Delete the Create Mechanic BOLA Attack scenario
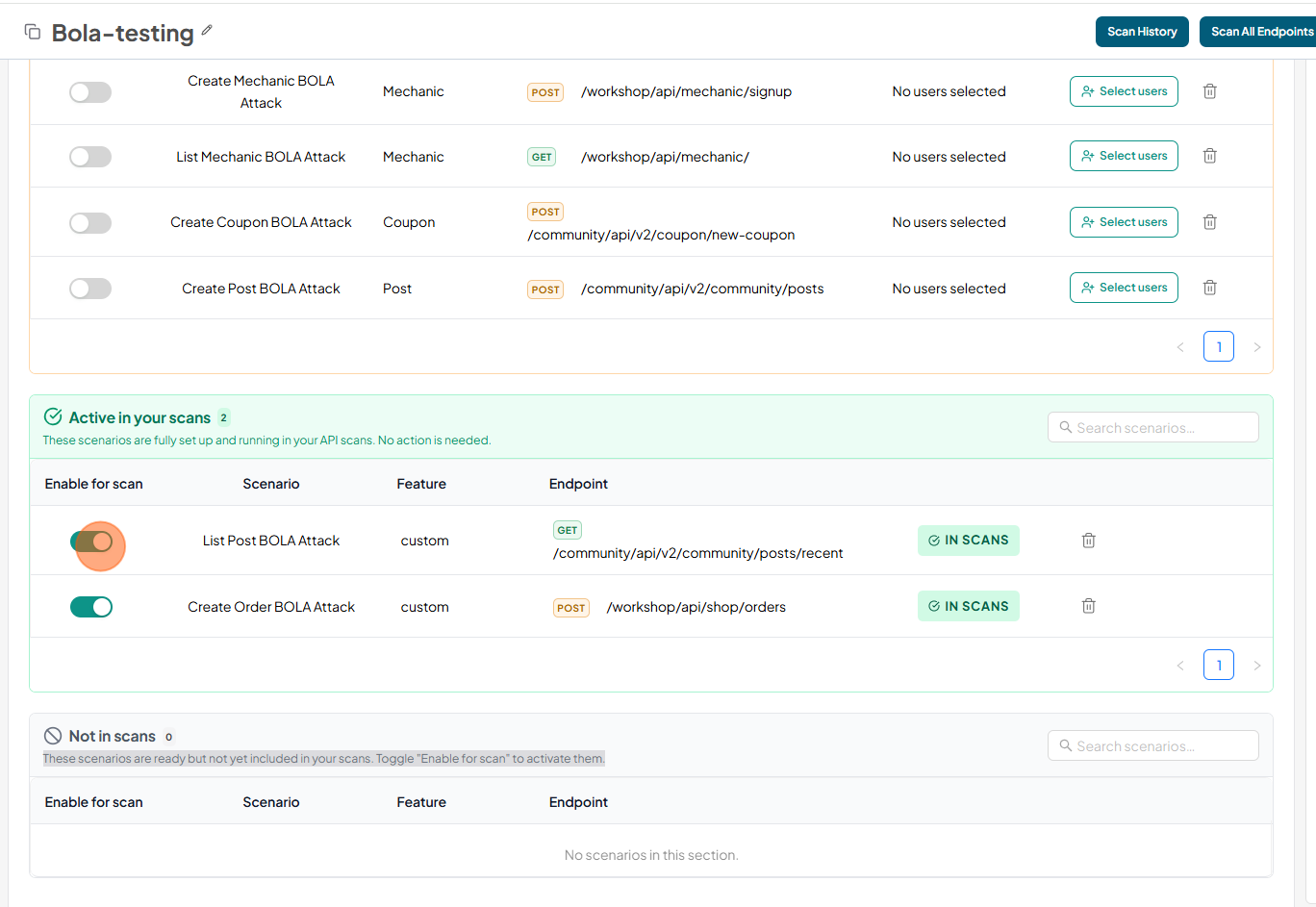1316x907 pixels. (1210, 91)
